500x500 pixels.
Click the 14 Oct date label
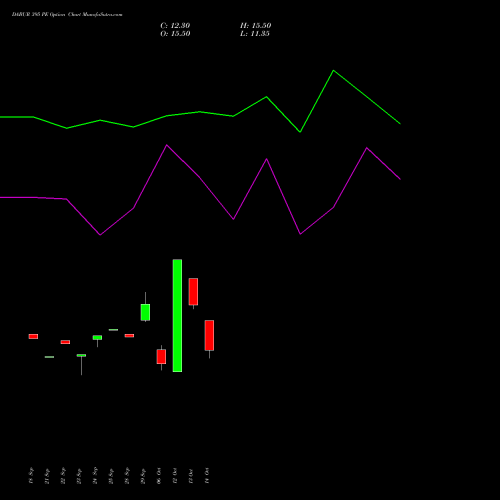coord(207,476)
